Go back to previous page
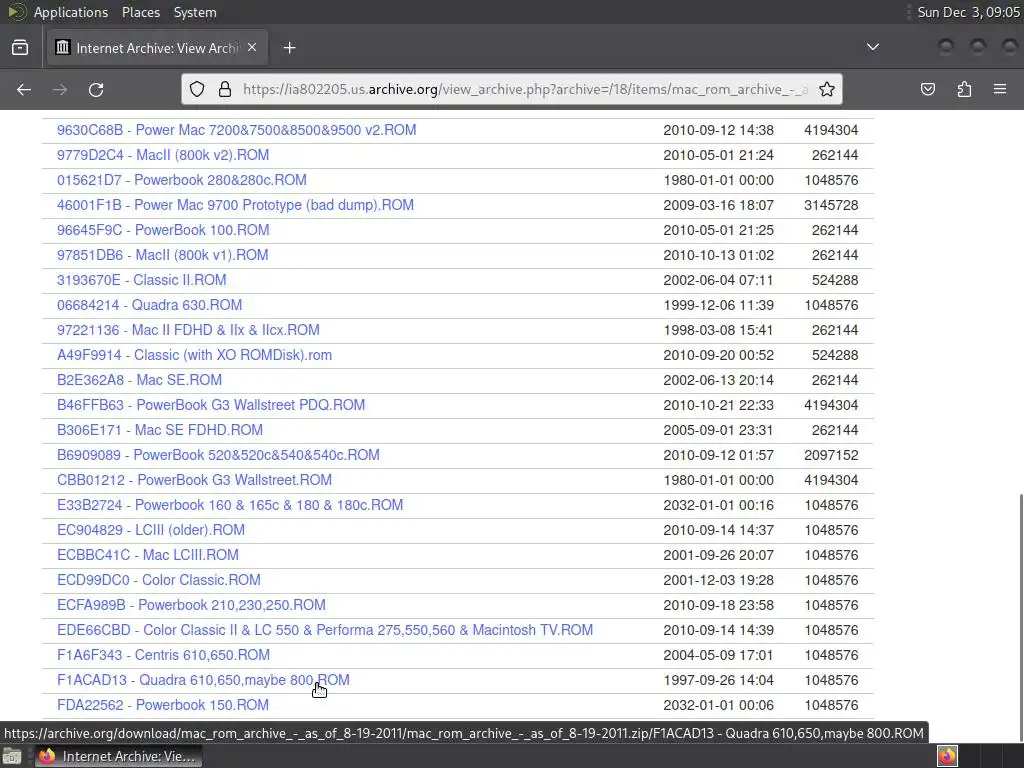Viewport: 1024px width, 768px height. [24, 89]
